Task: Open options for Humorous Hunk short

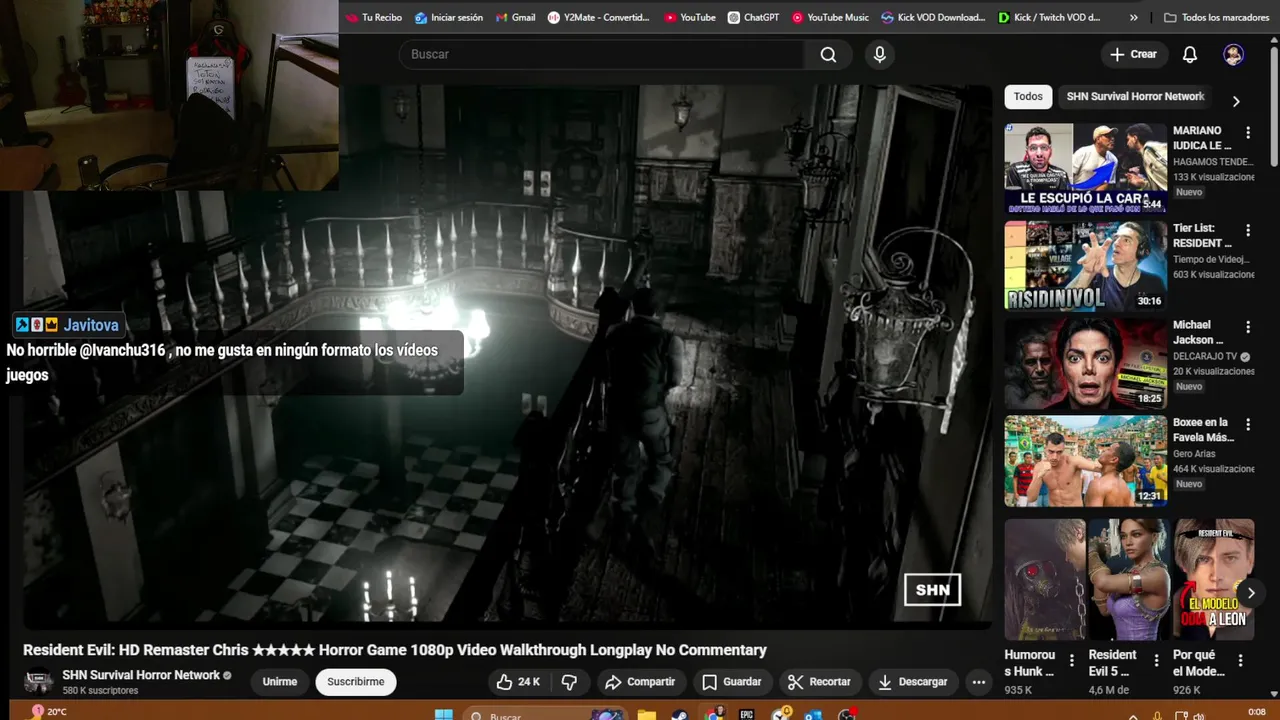Action: tap(1071, 661)
